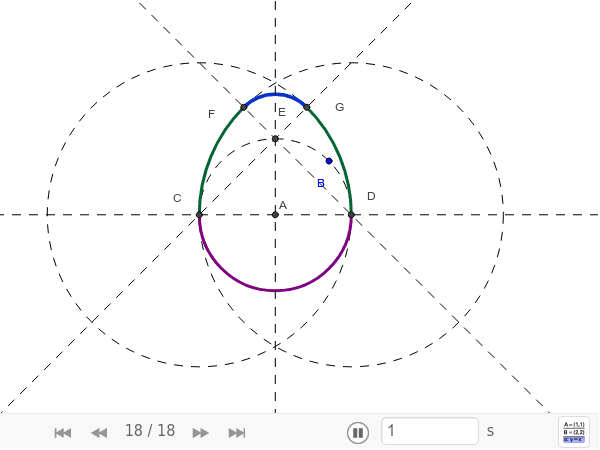Click the seconds unit label s
This screenshot has height=450, width=600.
click(x=490, y=432)
